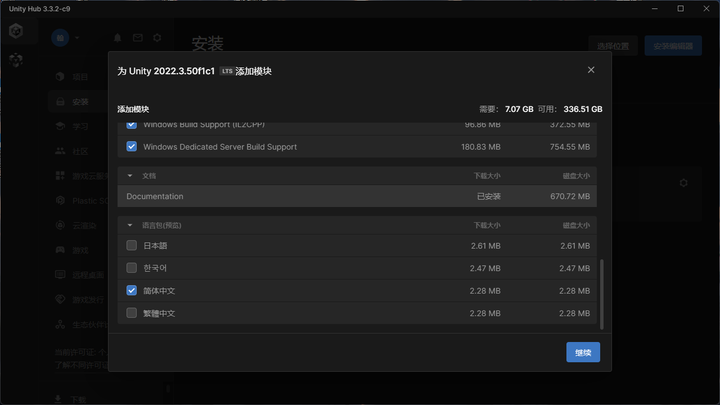This screenshot has height=405, width=720.
Task: Open account dropdown arrow beside avatar
Action: pyautogui.click(x=77, y=38)
